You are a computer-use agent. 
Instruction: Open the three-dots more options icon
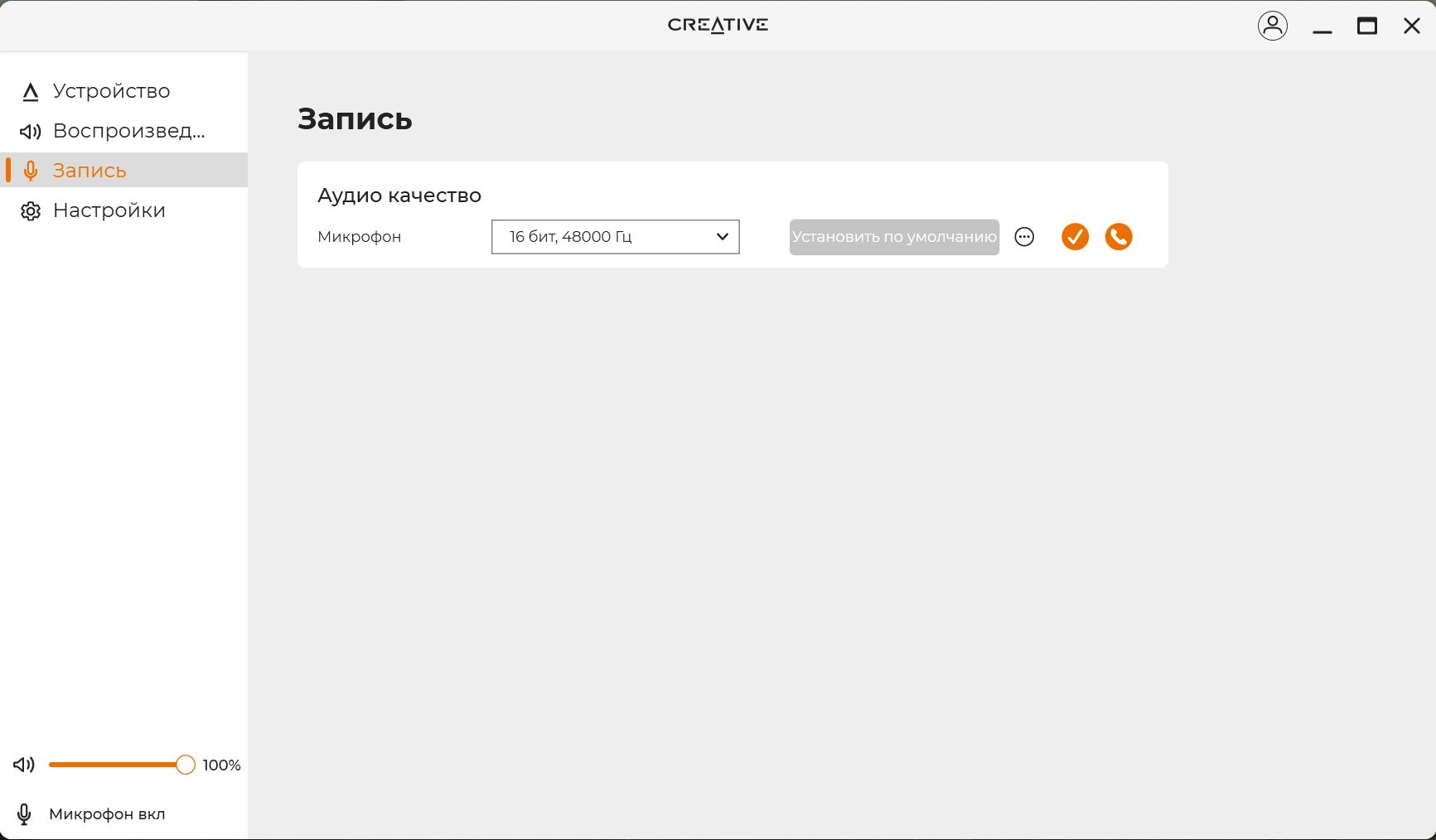point(1024,237)
